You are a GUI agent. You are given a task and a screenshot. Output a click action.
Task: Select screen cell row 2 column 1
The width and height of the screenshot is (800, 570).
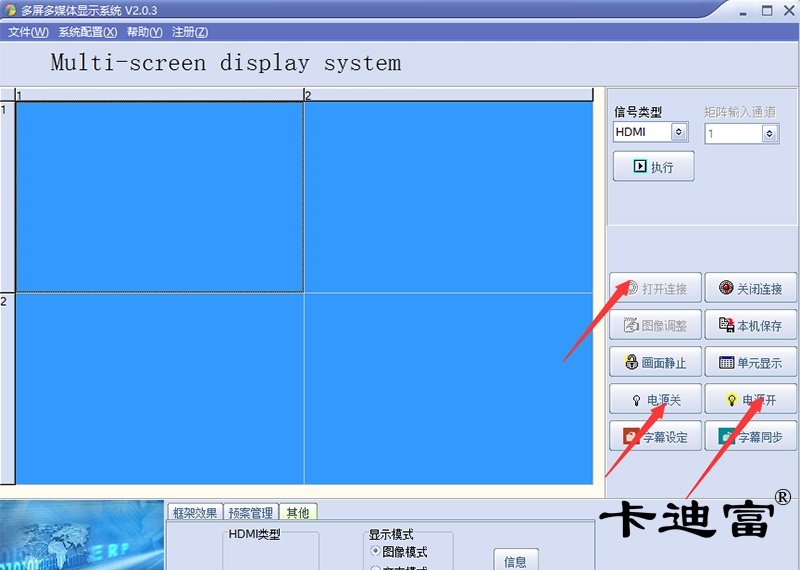click(x=160, y=389)
